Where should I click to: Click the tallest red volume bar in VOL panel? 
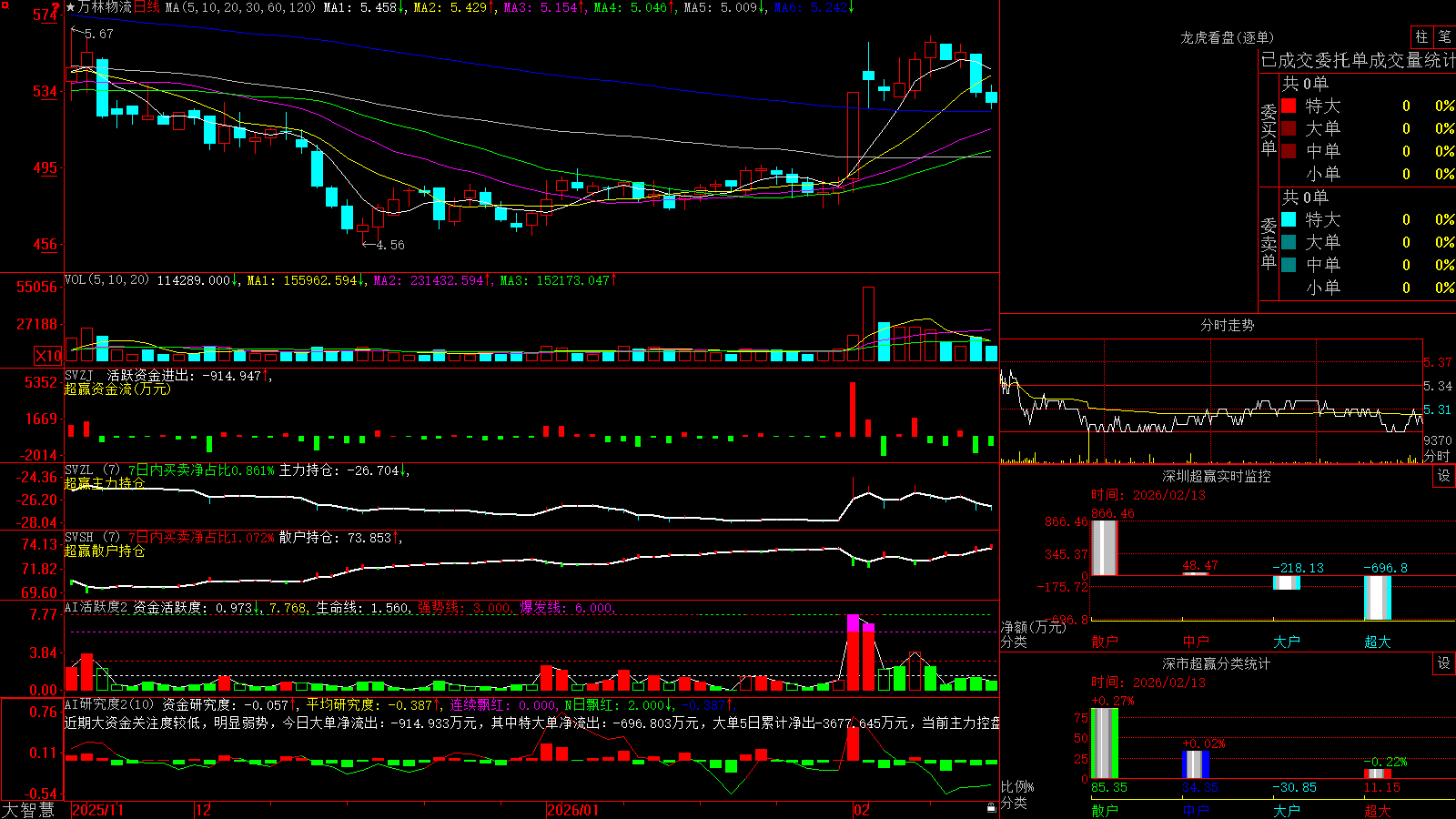868,324
